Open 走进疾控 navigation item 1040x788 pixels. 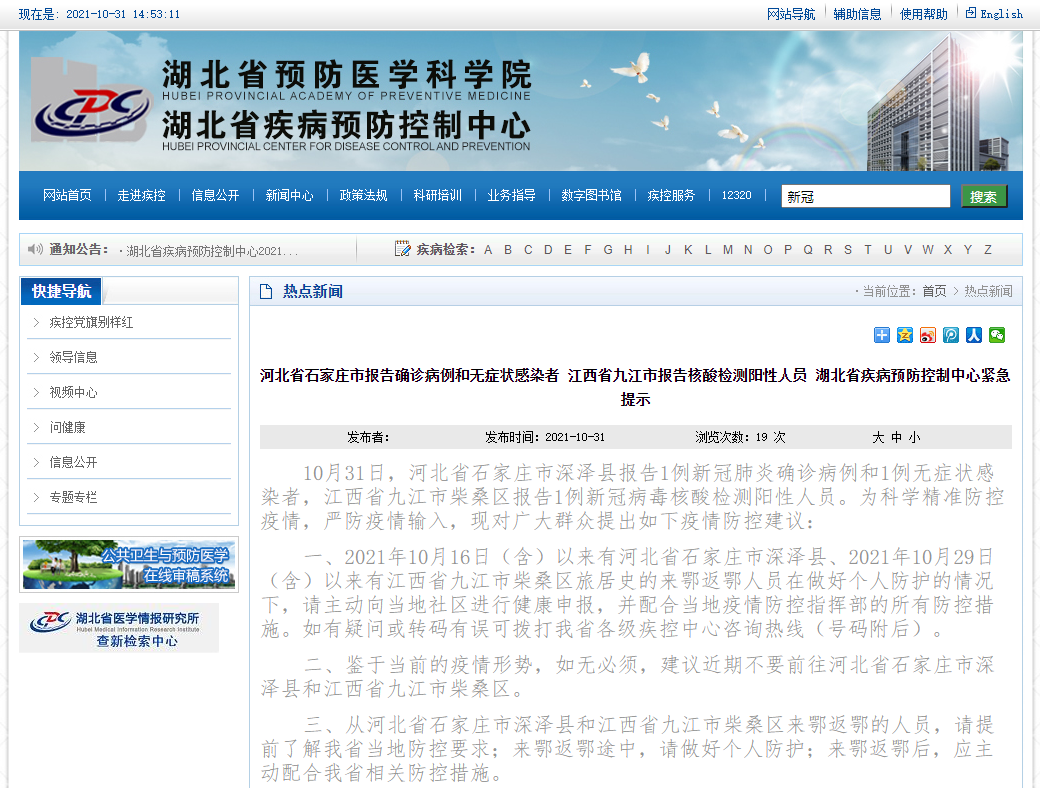tap(141, 195)
